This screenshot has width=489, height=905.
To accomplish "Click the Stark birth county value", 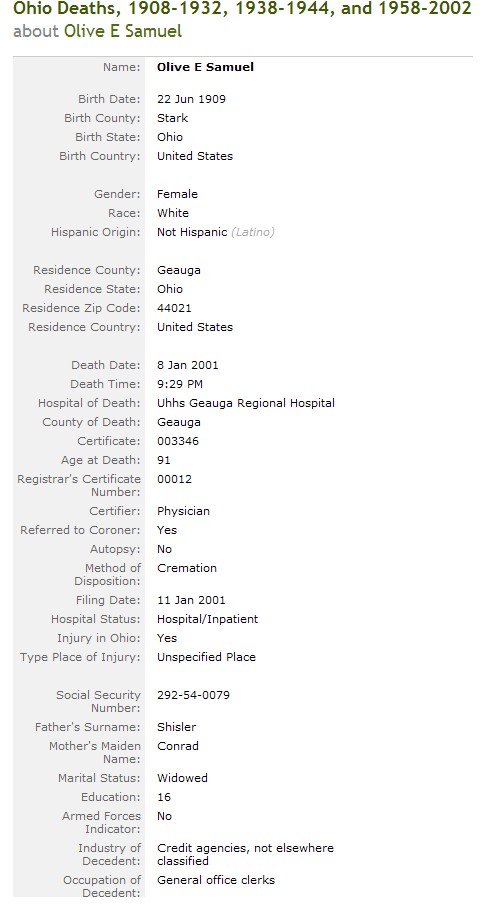I will click(x=172, y=118).
